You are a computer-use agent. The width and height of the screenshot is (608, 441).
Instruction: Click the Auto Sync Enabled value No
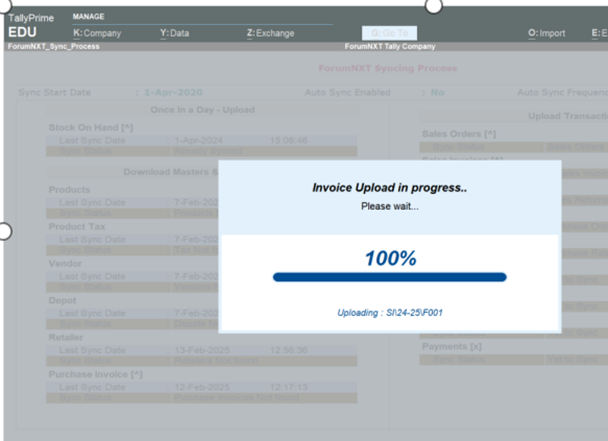437,92
